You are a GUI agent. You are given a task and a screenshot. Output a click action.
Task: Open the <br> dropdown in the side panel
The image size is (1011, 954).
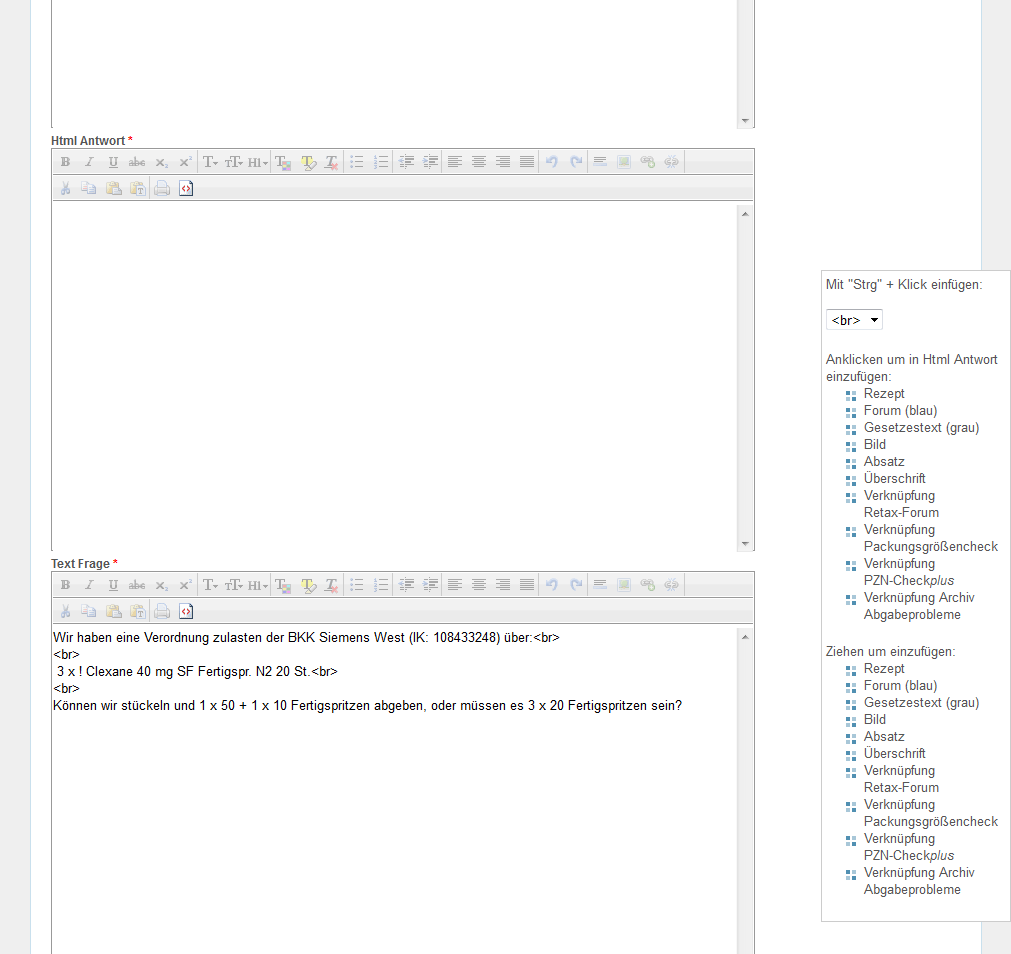coord(854,320)
